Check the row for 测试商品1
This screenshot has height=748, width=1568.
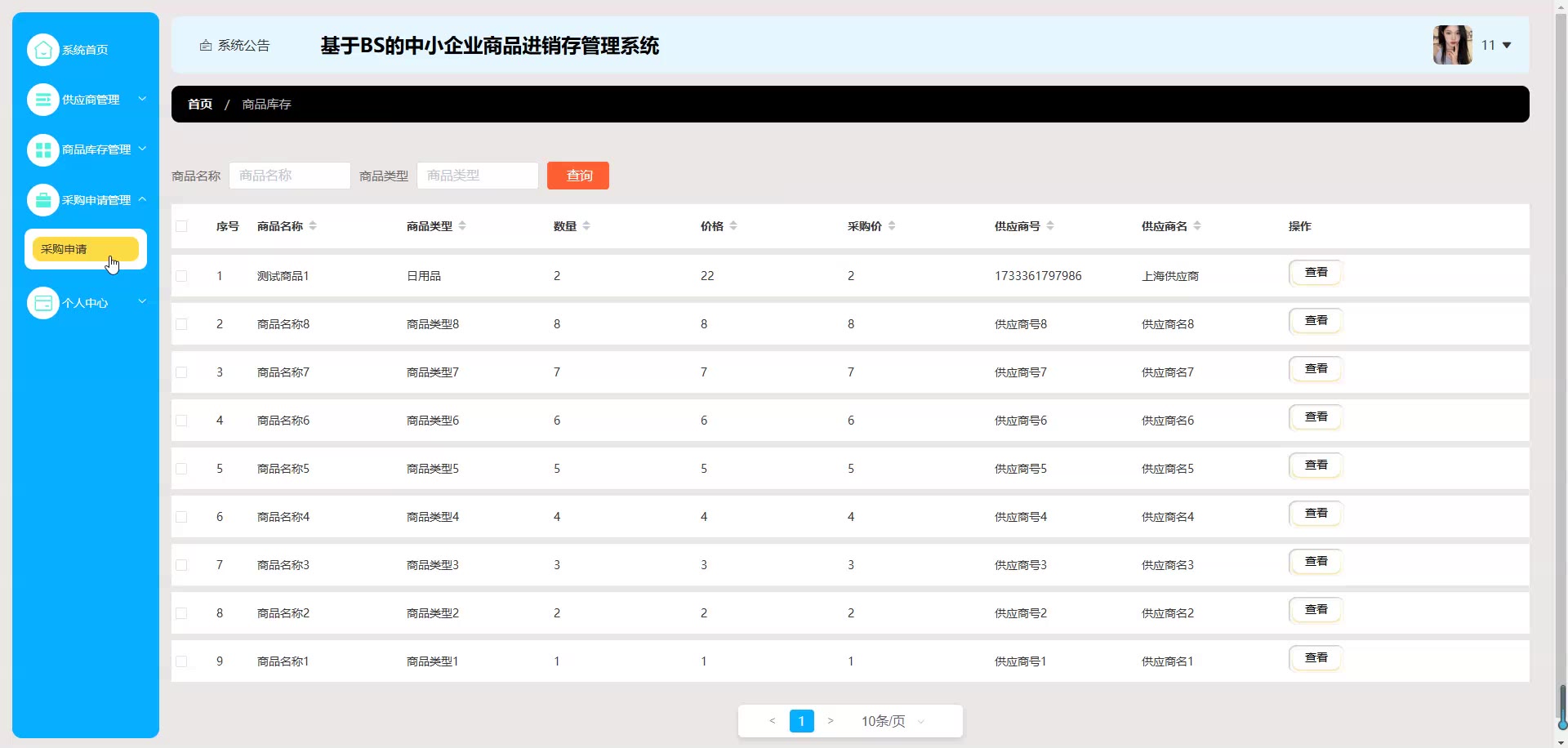(x=181, y=276)
